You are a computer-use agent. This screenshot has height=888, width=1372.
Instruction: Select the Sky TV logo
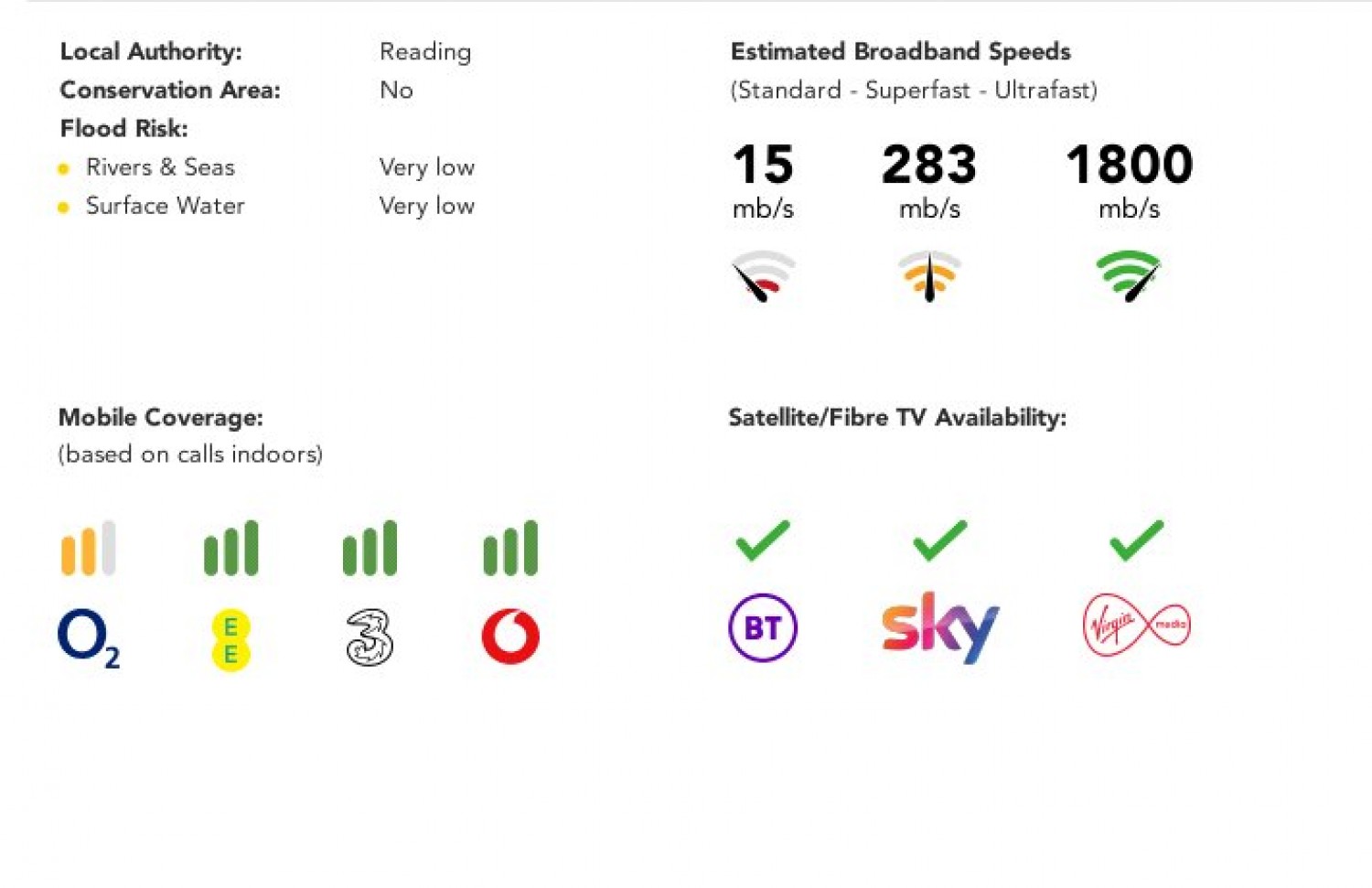pos(940,627)
